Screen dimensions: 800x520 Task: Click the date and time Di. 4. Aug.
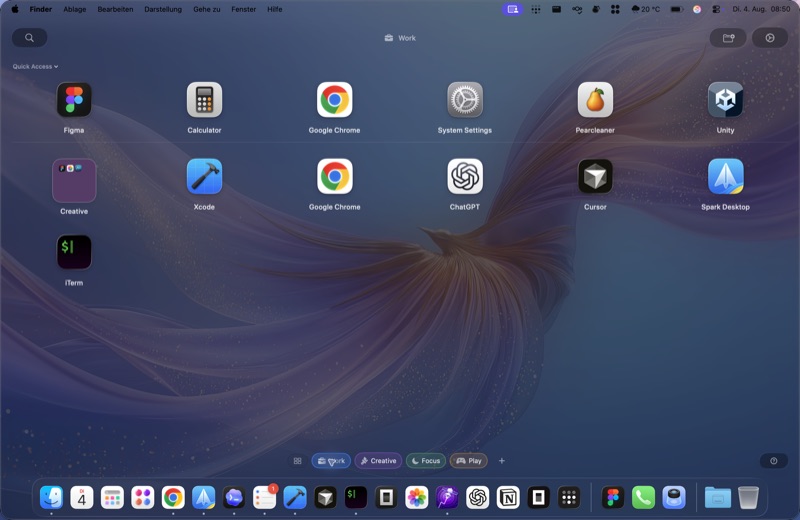[x=761, y=9]
